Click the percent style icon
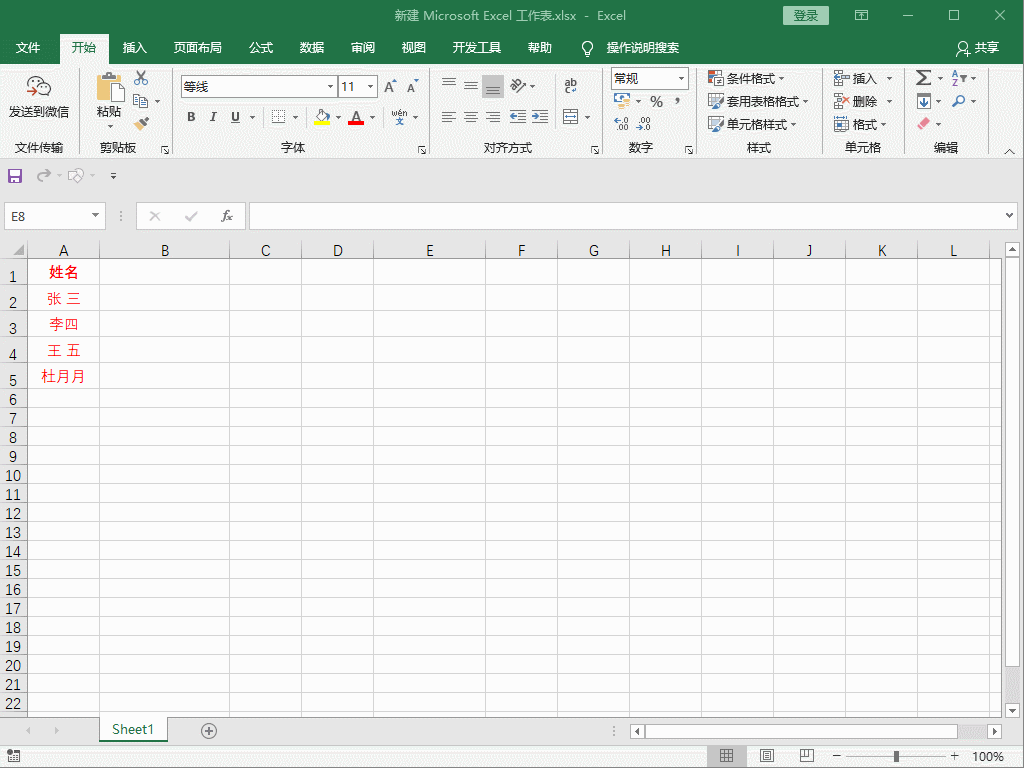Viewport: 1024px width, 768px height. coord(656,102)
